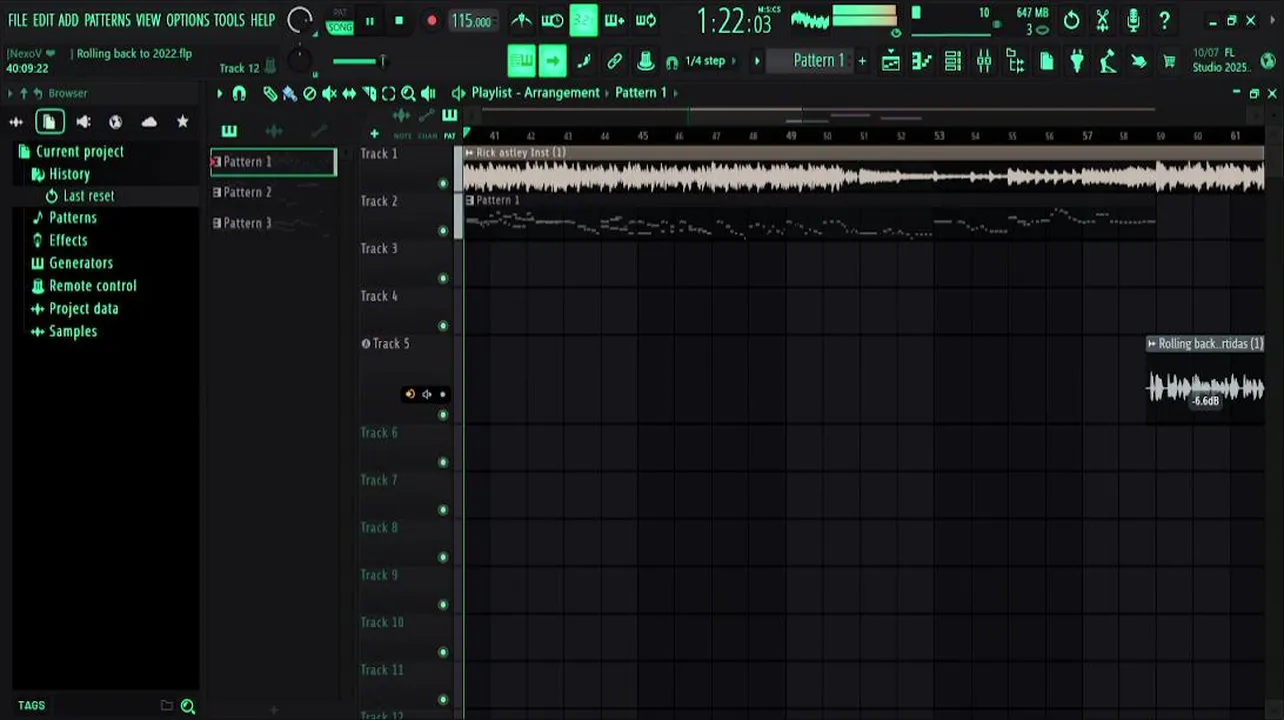This screenshot has height=720, width=1284.
Task: Switch browser to the starred favorites tab
Action: (x=182, y=122)
